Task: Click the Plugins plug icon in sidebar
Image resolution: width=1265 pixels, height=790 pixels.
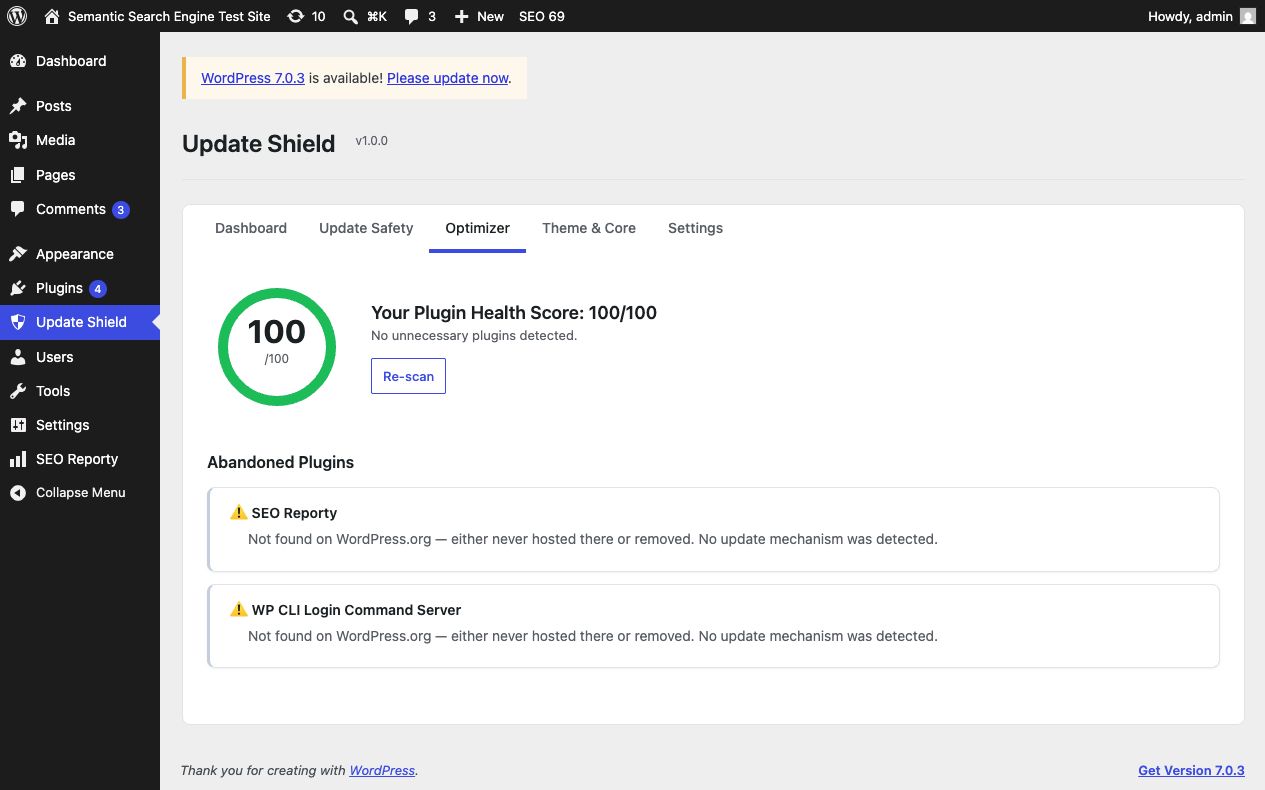Action: click(18, 288)
